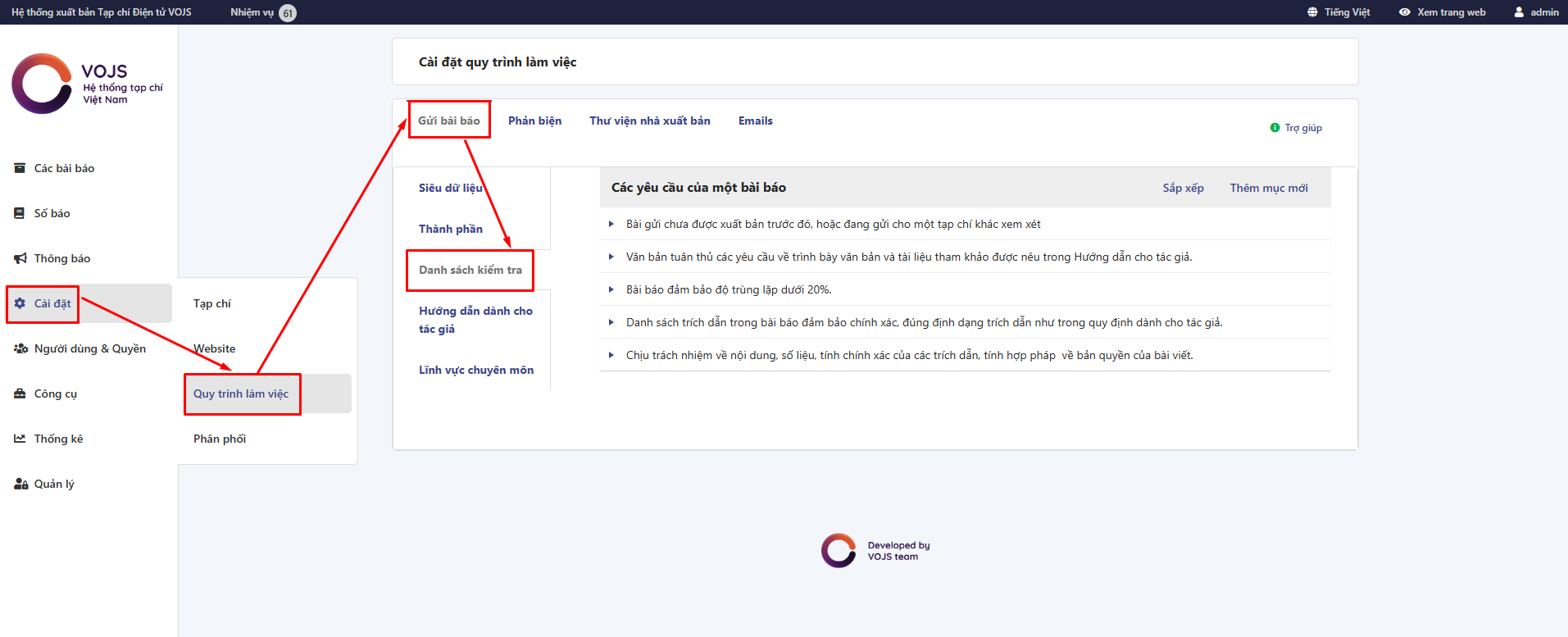Click the Cài đặt gear icon
Image resolution: width=1568 pixels, height=637 pixels.
coord(20,303)
